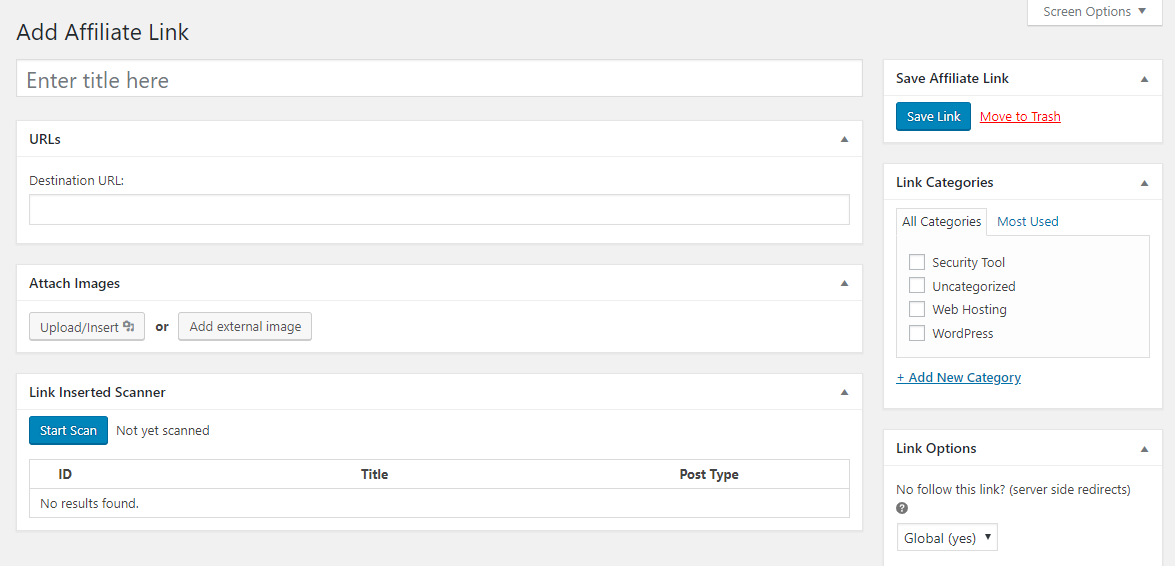Switch to the Most Used tab

[1027, 221]
